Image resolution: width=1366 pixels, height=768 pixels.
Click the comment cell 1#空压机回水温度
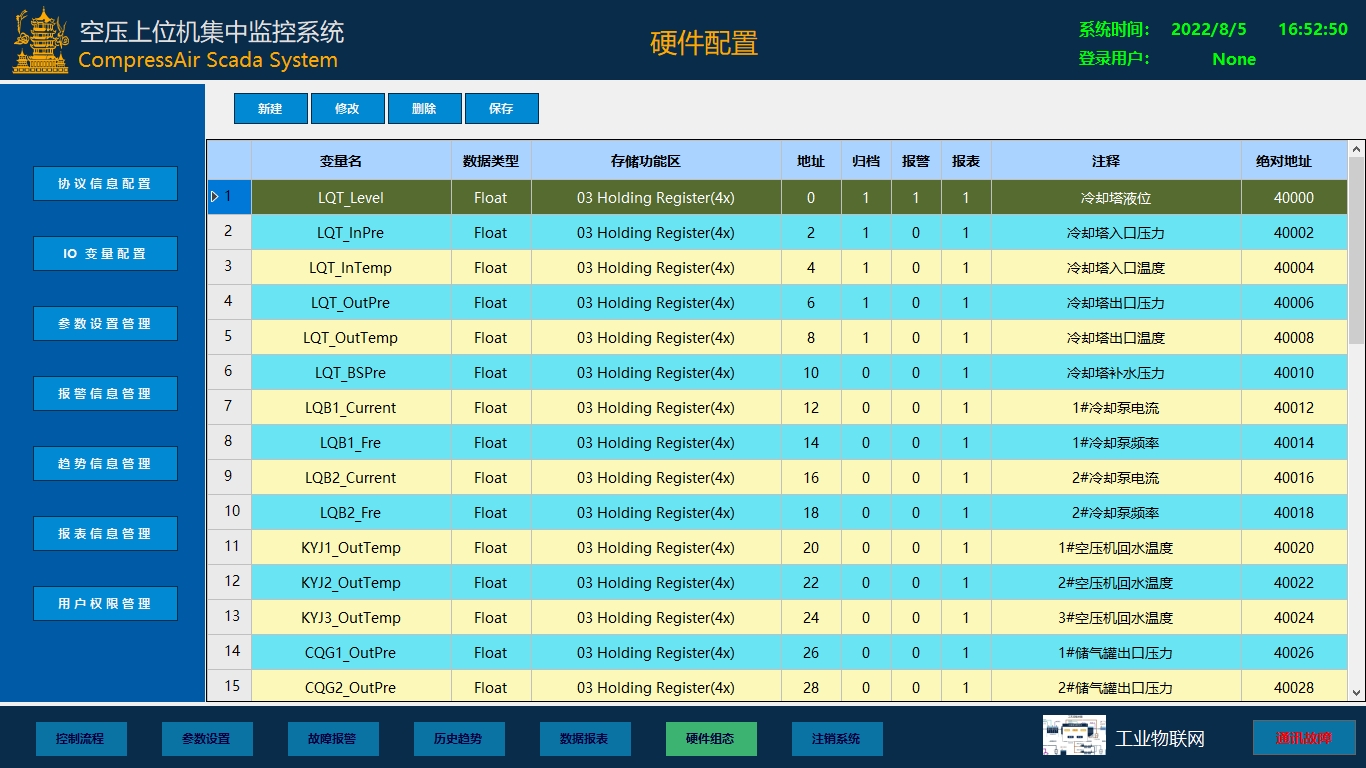point(1116,548)
